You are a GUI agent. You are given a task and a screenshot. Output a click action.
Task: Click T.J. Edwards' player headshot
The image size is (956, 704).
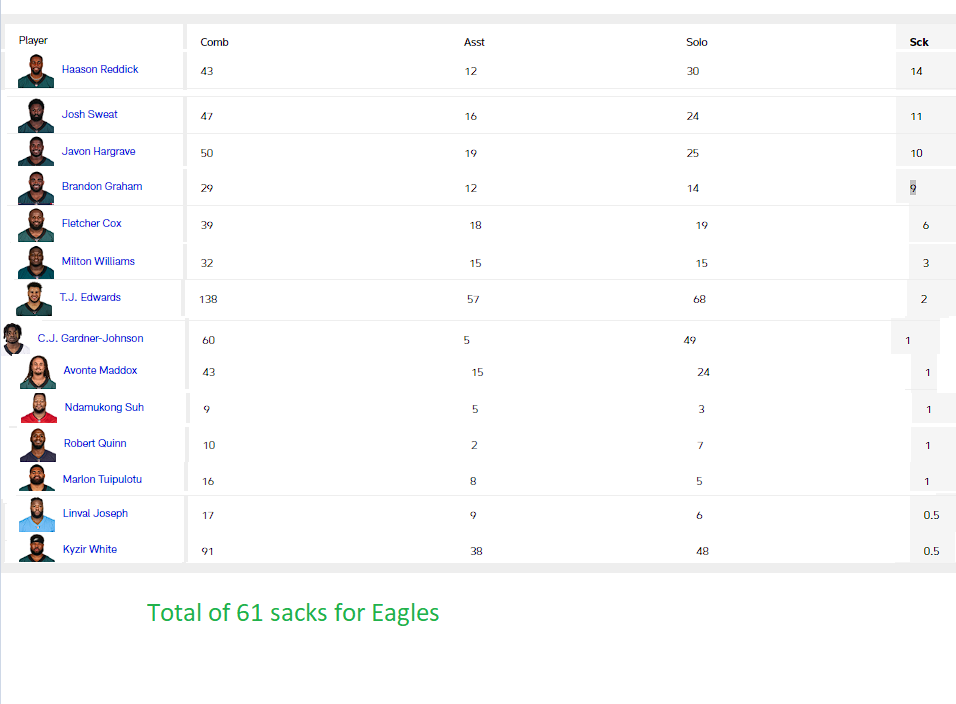point(35,299)
